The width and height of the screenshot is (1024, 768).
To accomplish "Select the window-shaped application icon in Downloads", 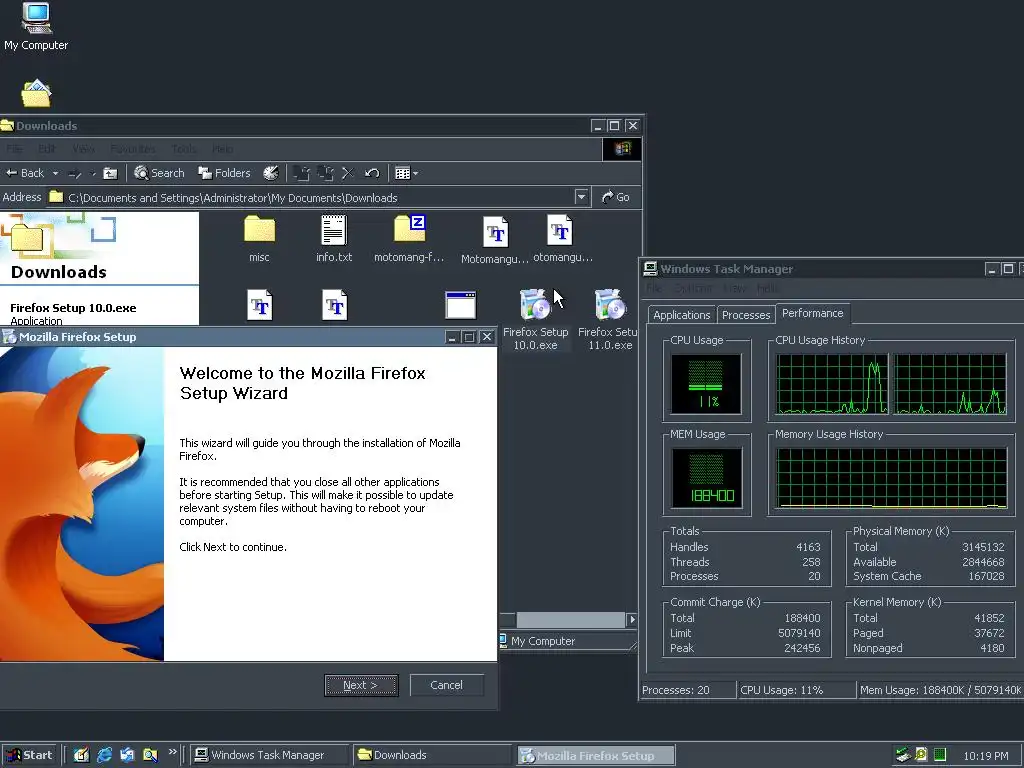I will [x=460, y=305].
